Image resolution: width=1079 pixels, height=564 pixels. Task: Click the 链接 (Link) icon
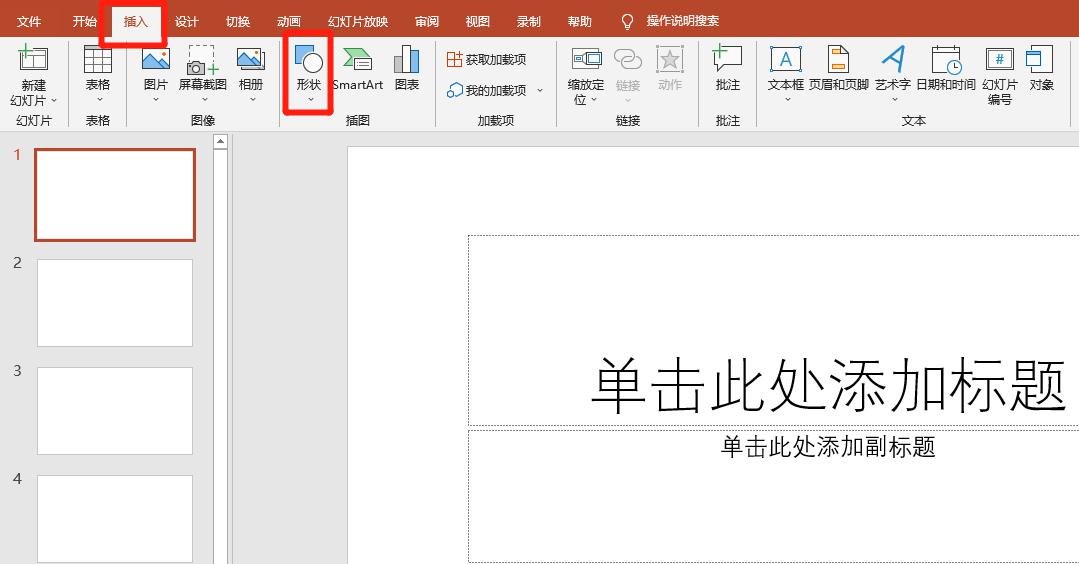[628, 60]
